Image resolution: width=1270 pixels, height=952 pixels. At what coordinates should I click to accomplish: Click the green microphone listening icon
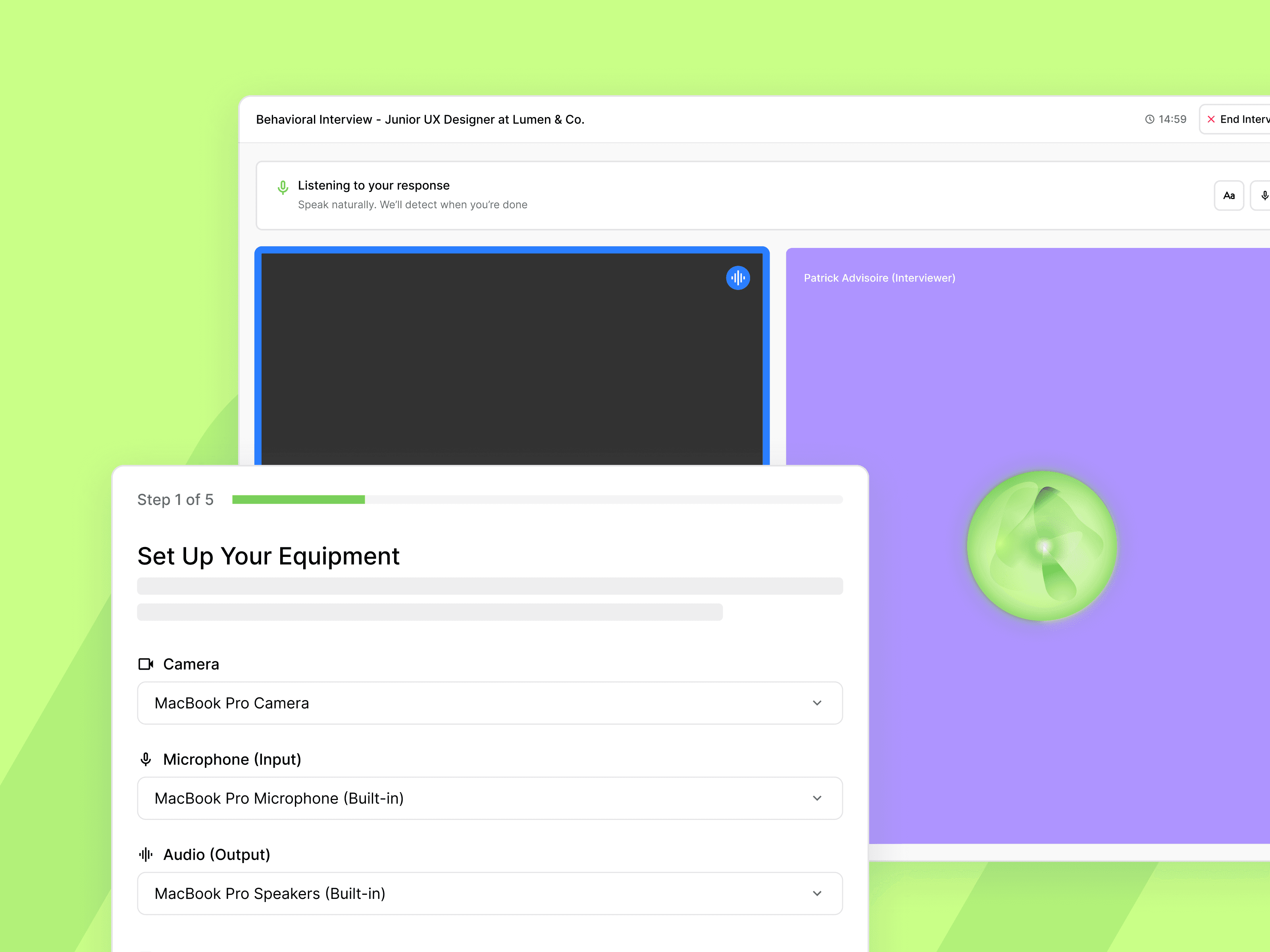click(283, 188)
